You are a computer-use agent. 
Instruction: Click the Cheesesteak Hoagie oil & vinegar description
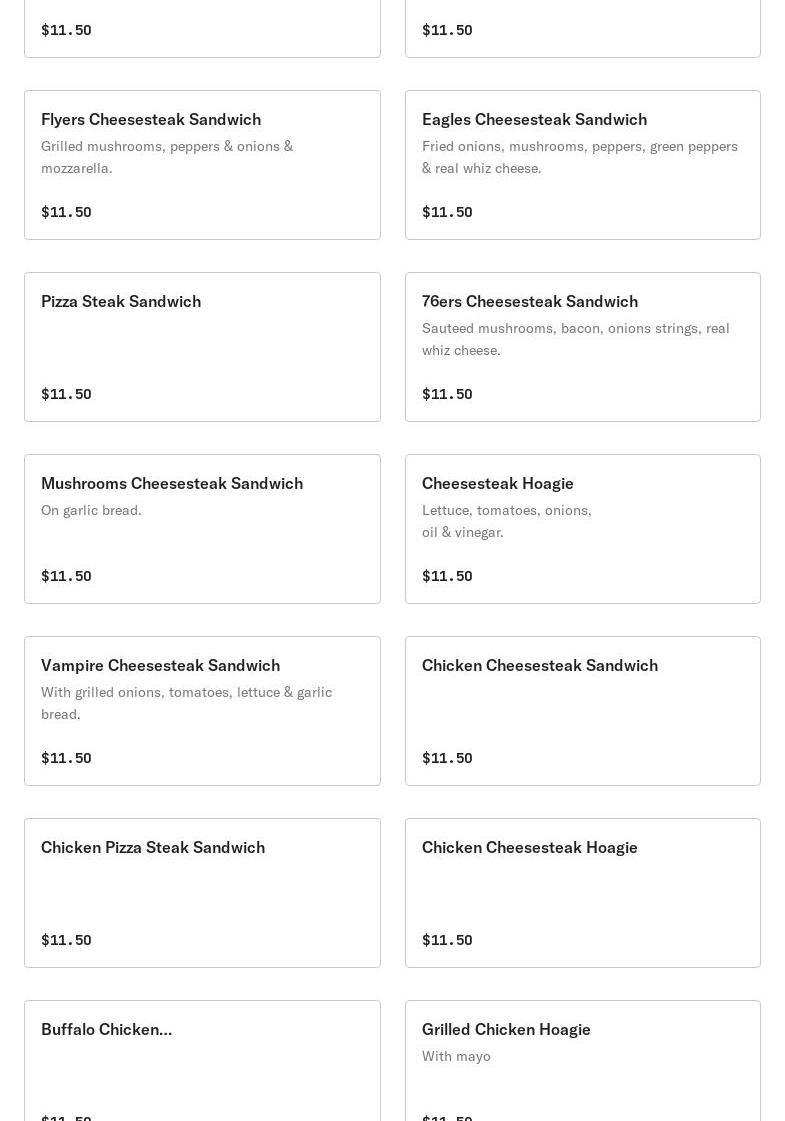(x=507, y=521)
